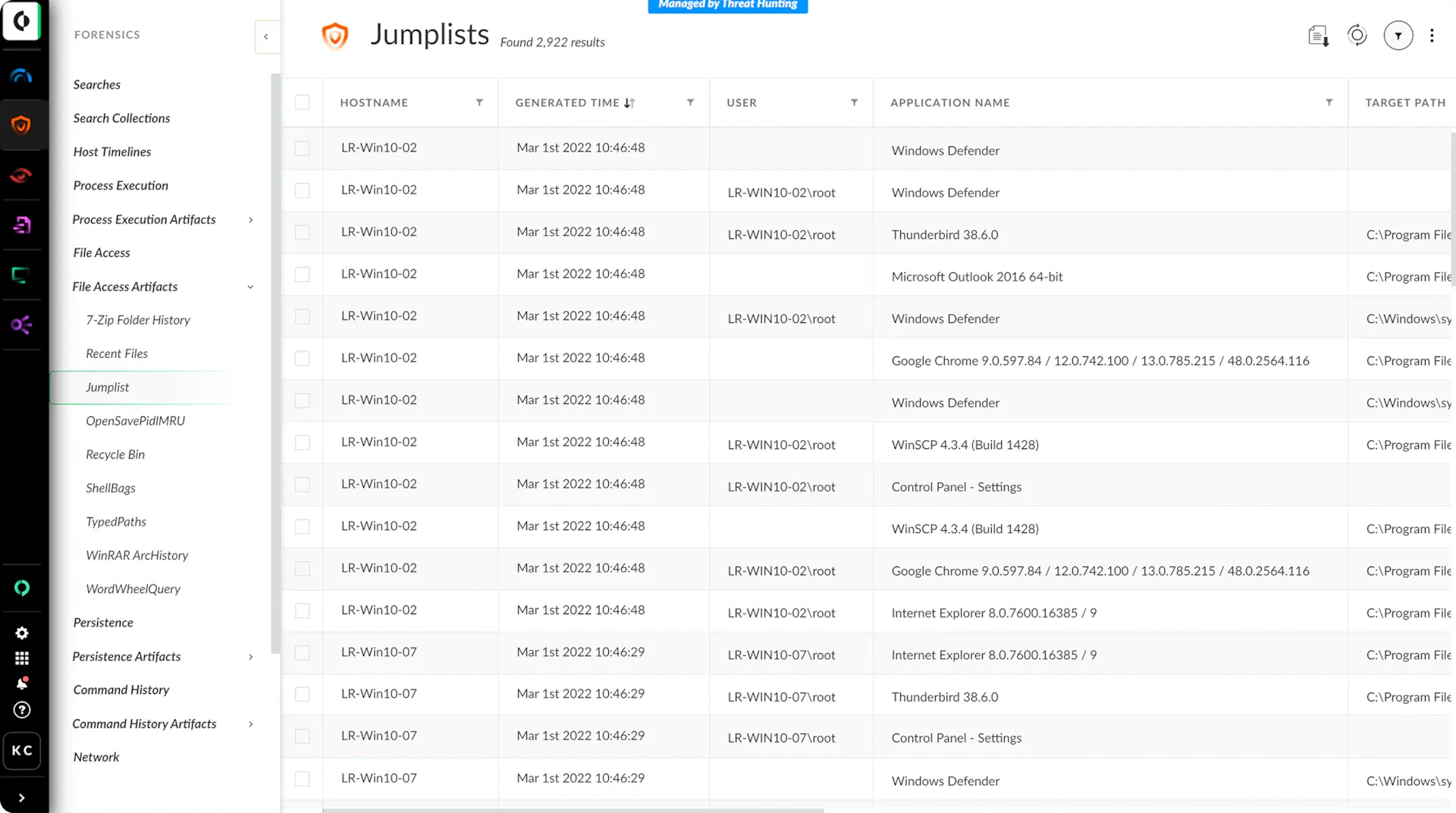This screenshot has width=1456, height=813.
Task: Collapse File Access Artifacts chevron
Action: coord(250,287)
